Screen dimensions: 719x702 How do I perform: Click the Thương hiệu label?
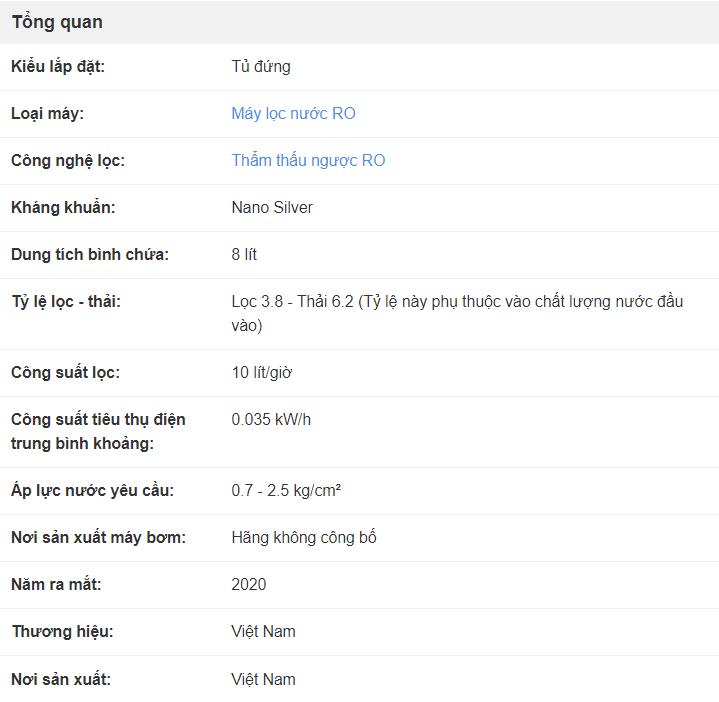point(62,632)
